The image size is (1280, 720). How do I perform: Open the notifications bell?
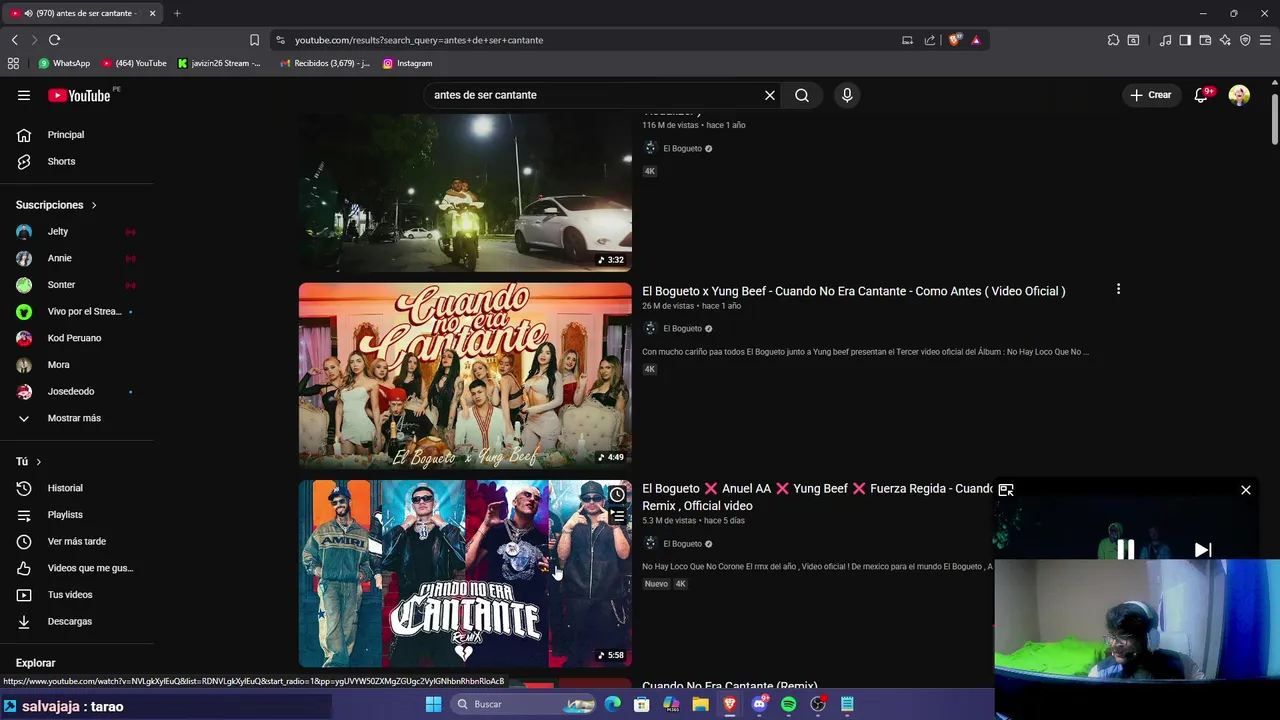(x=1202, y=95)
